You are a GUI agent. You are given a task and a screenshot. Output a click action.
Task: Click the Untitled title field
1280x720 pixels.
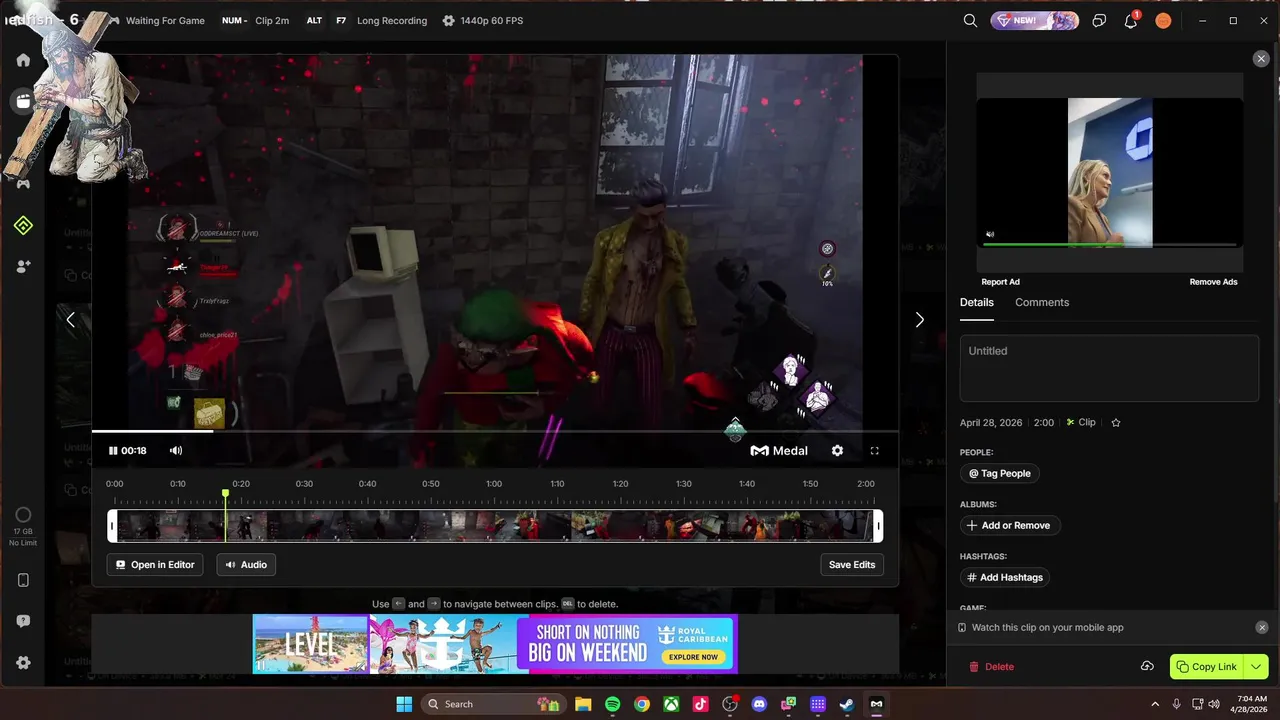1109,368
